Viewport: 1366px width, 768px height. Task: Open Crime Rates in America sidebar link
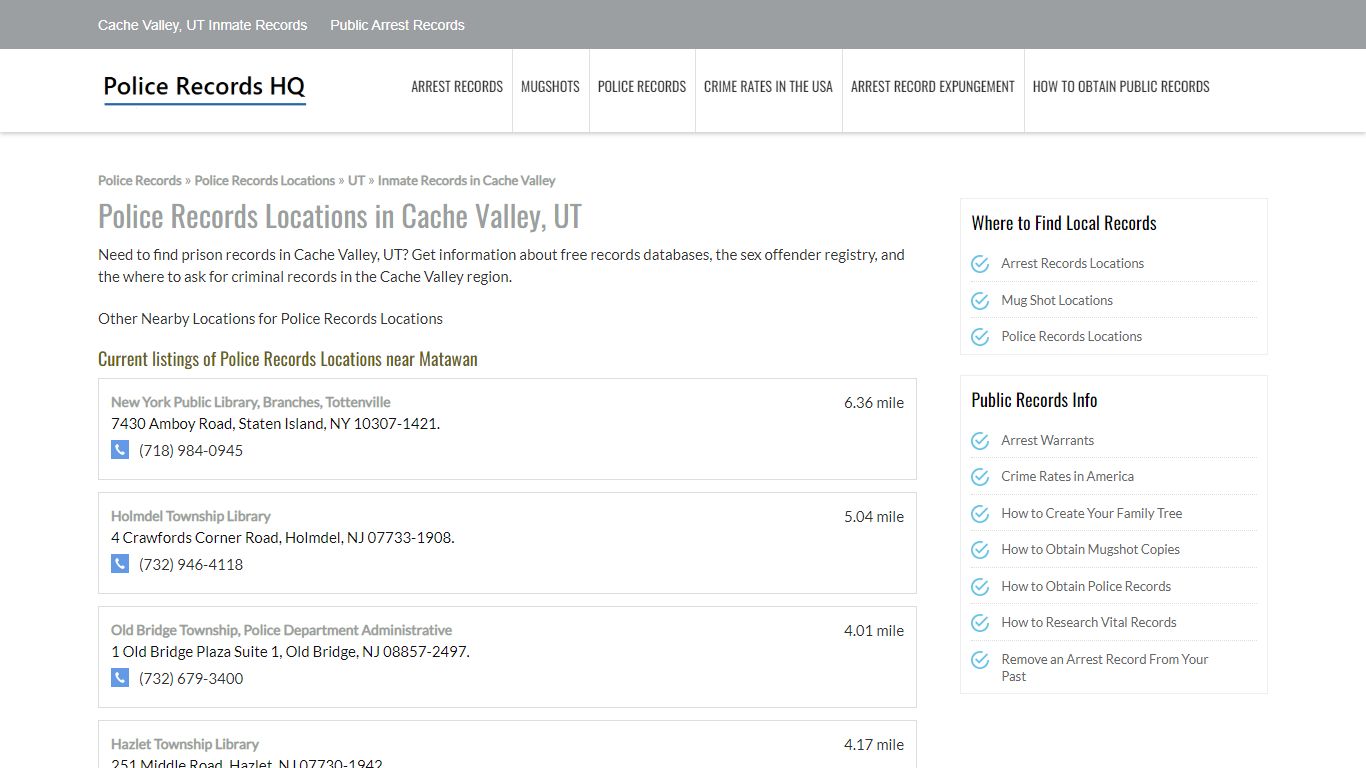[1067, 477]
